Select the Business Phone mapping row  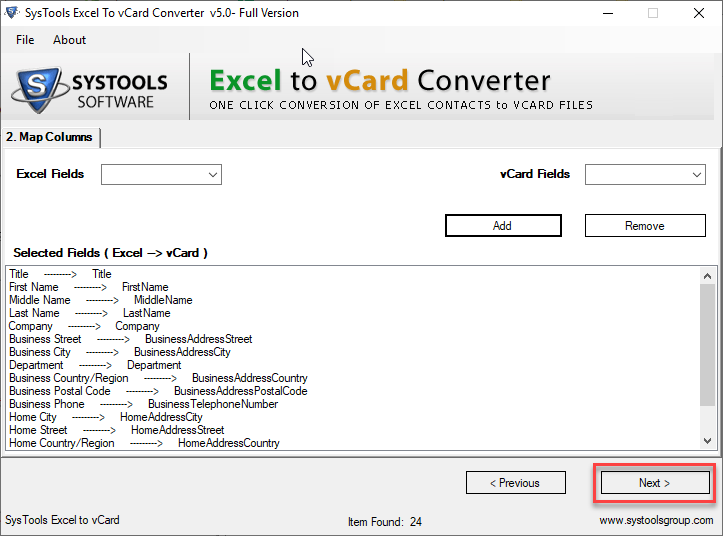[x=143, y=404]
